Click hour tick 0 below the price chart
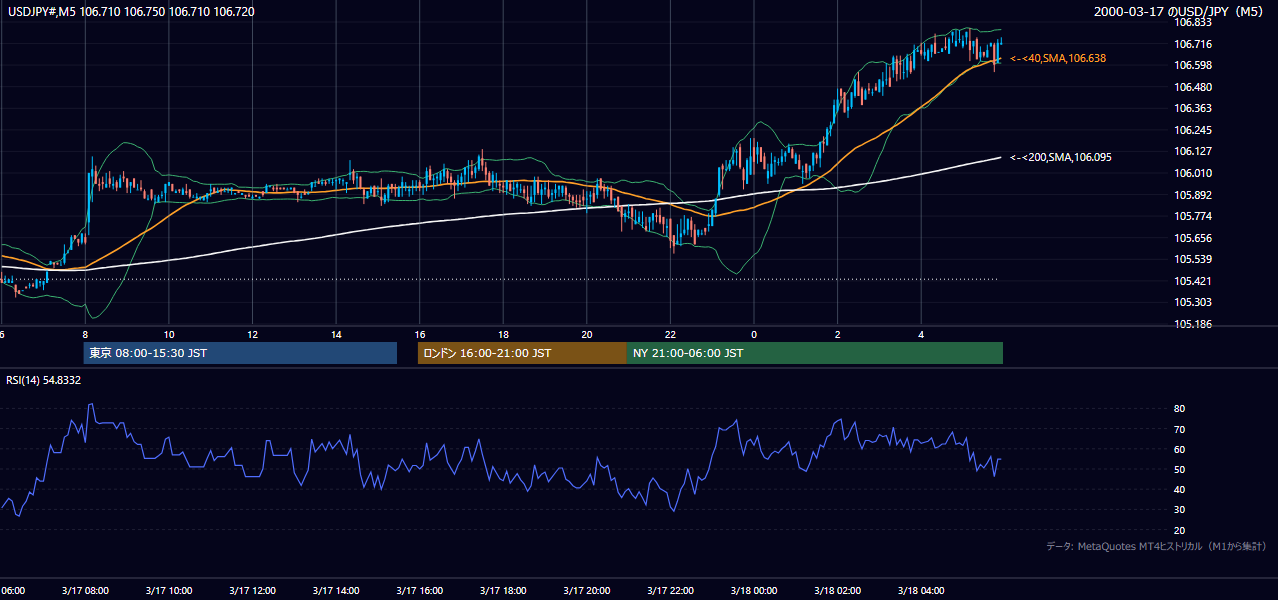This screenshot has height=600, width=1278. pos(754,334)
